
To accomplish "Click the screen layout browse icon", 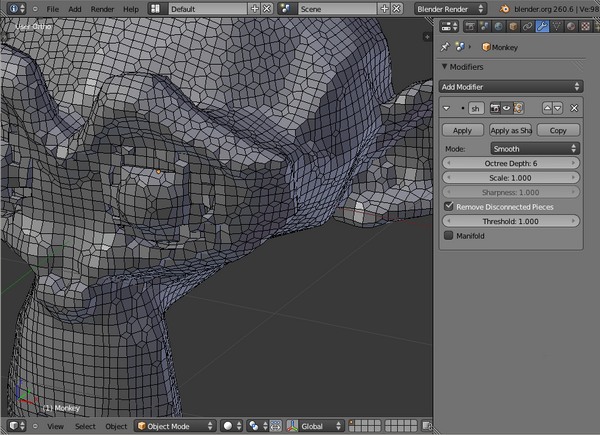I will coord(158,9).
